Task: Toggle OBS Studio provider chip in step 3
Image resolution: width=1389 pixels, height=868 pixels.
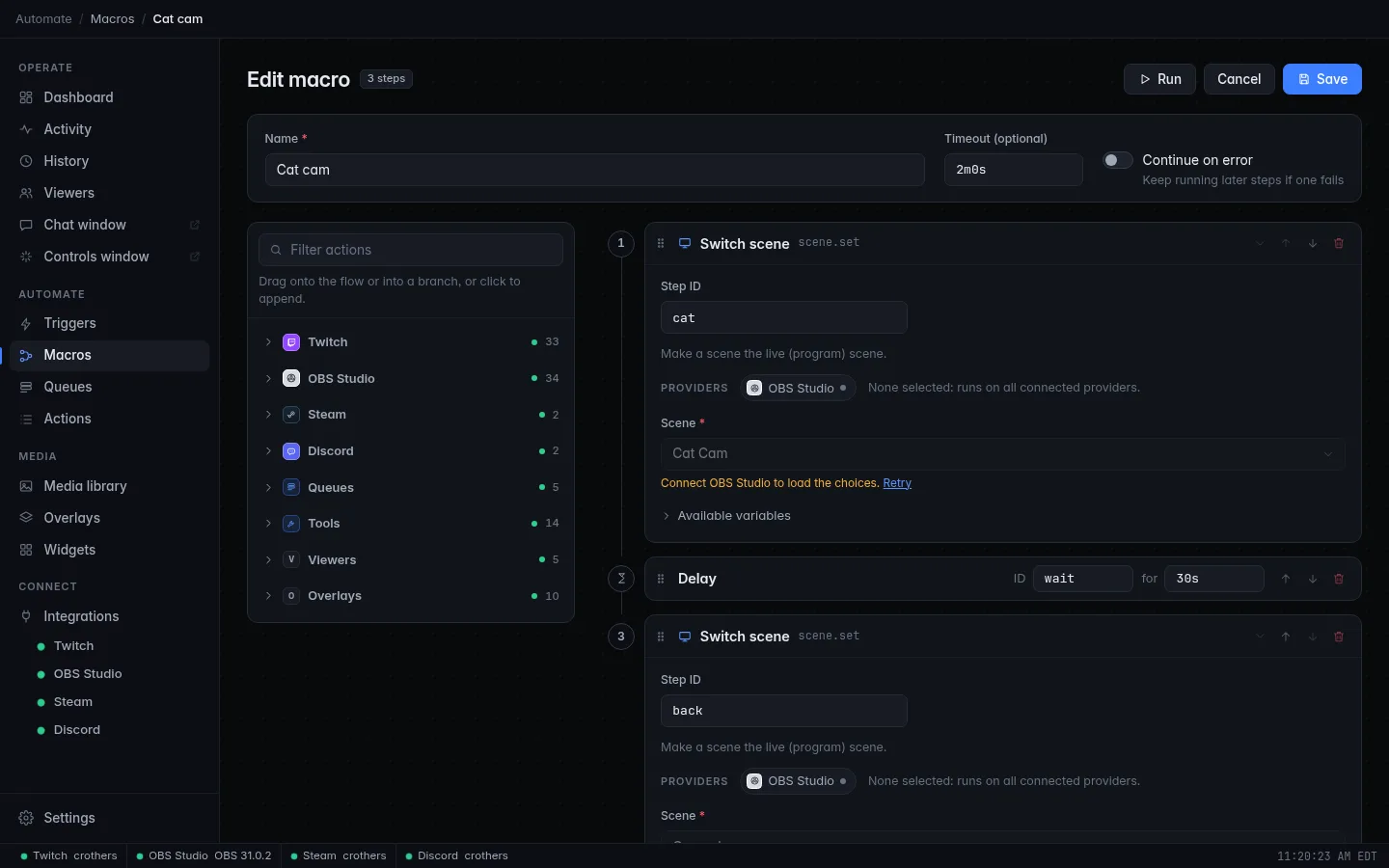Action: [x=798, y=781]
